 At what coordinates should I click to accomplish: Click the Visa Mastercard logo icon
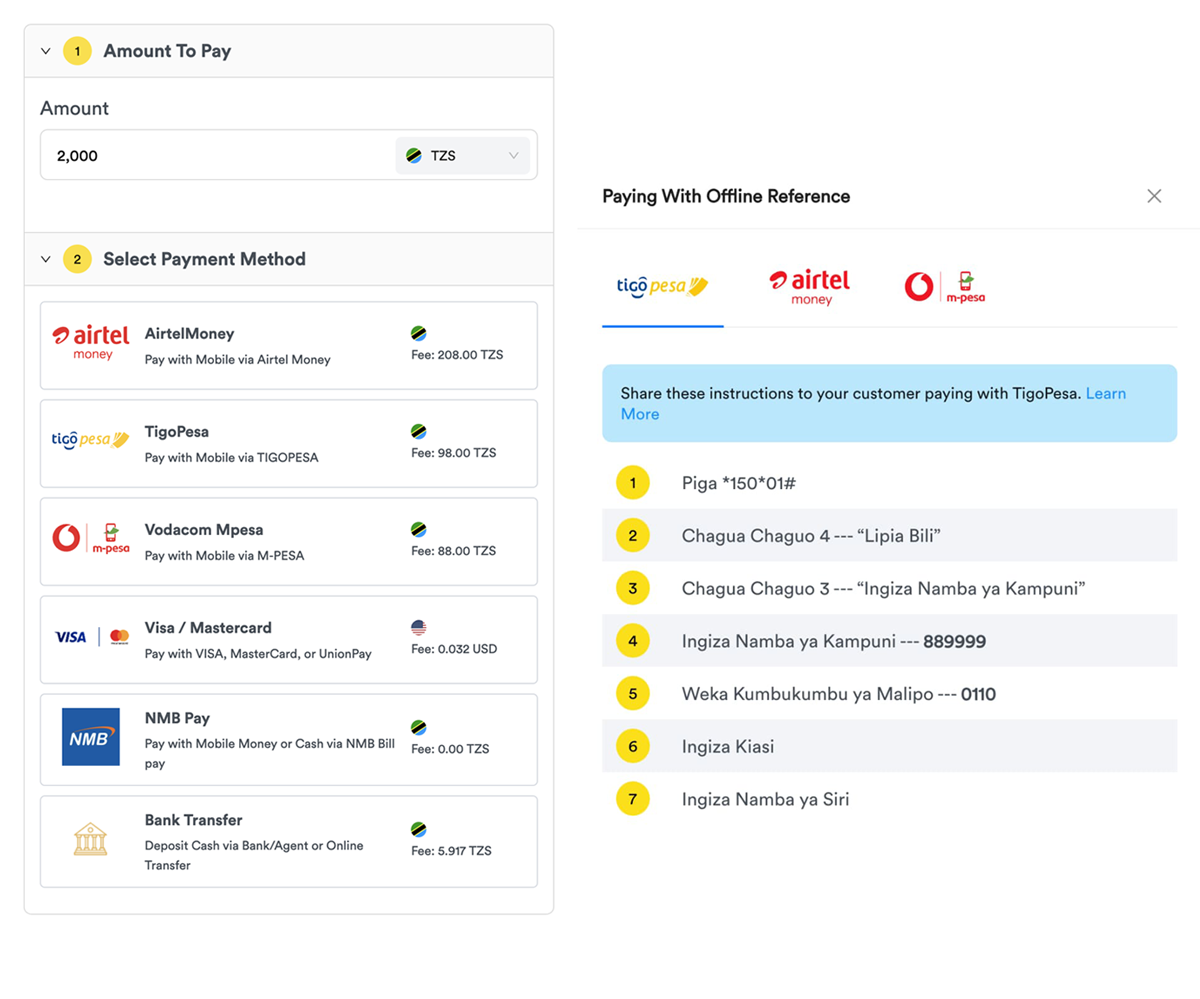click(x=92, y=637)
